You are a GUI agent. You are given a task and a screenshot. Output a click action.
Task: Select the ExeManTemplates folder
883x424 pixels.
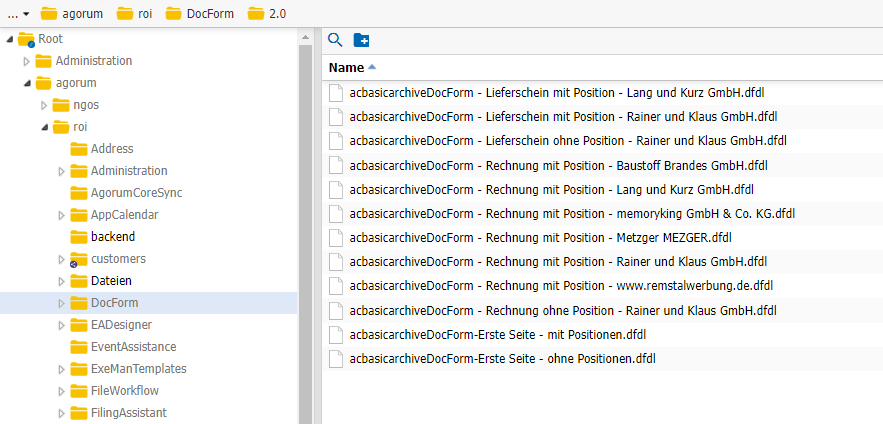point(139,369)
